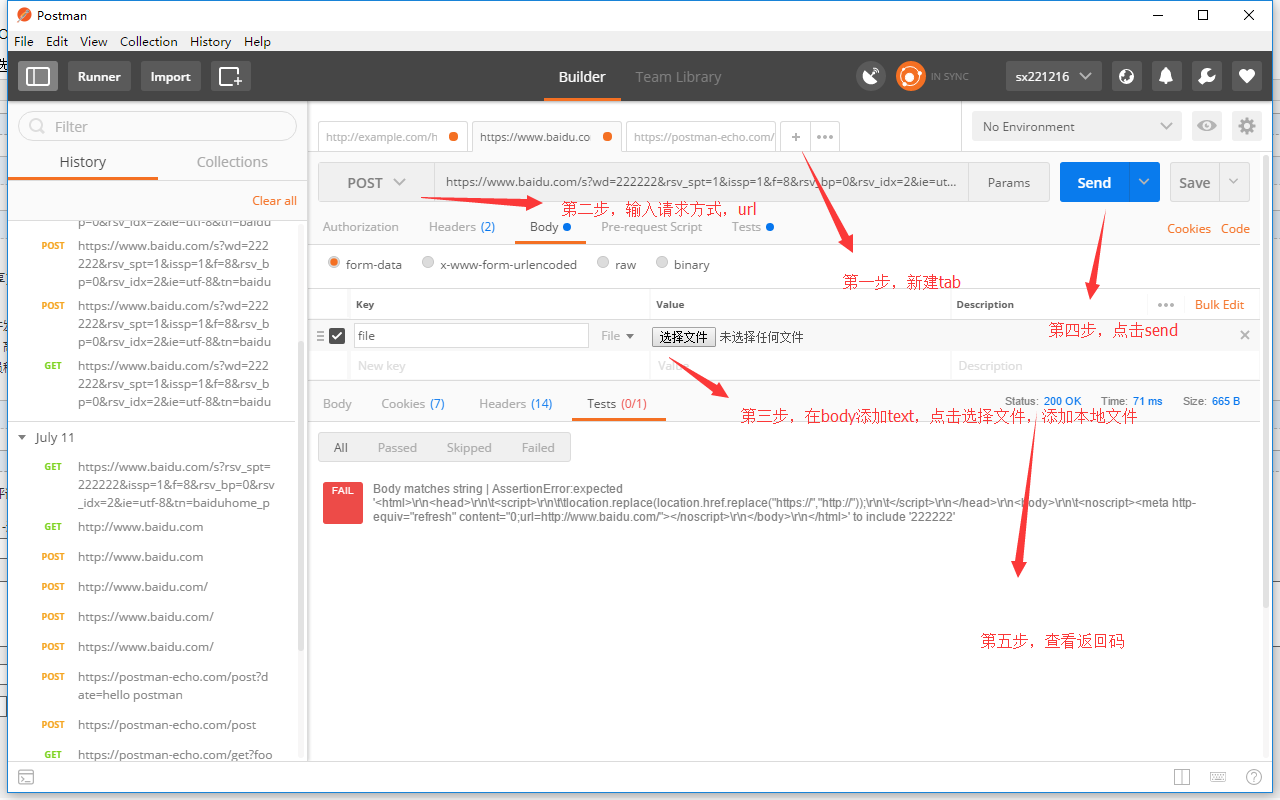Image resolution: width=1280 pixels, height=800 pixels.
Task: Open the Authorization request tab
Action: click(361, 227)
